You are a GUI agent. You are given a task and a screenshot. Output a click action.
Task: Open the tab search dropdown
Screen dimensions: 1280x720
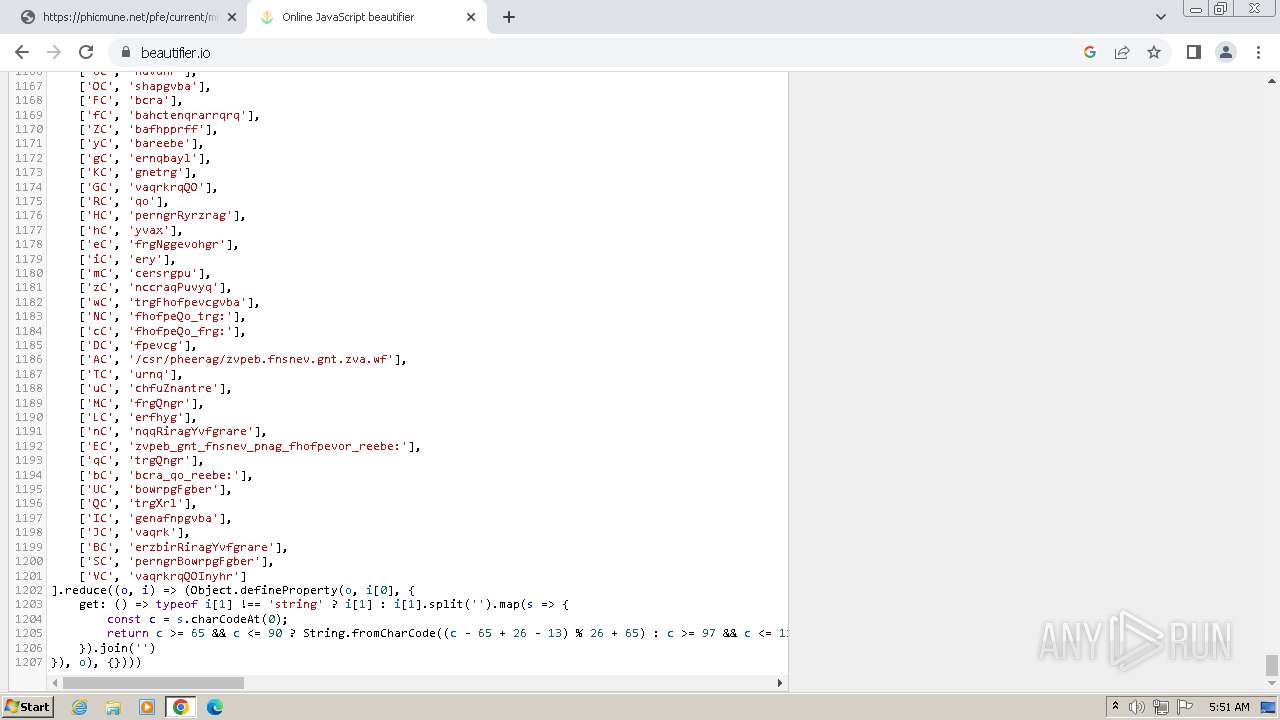point(1161,17)
